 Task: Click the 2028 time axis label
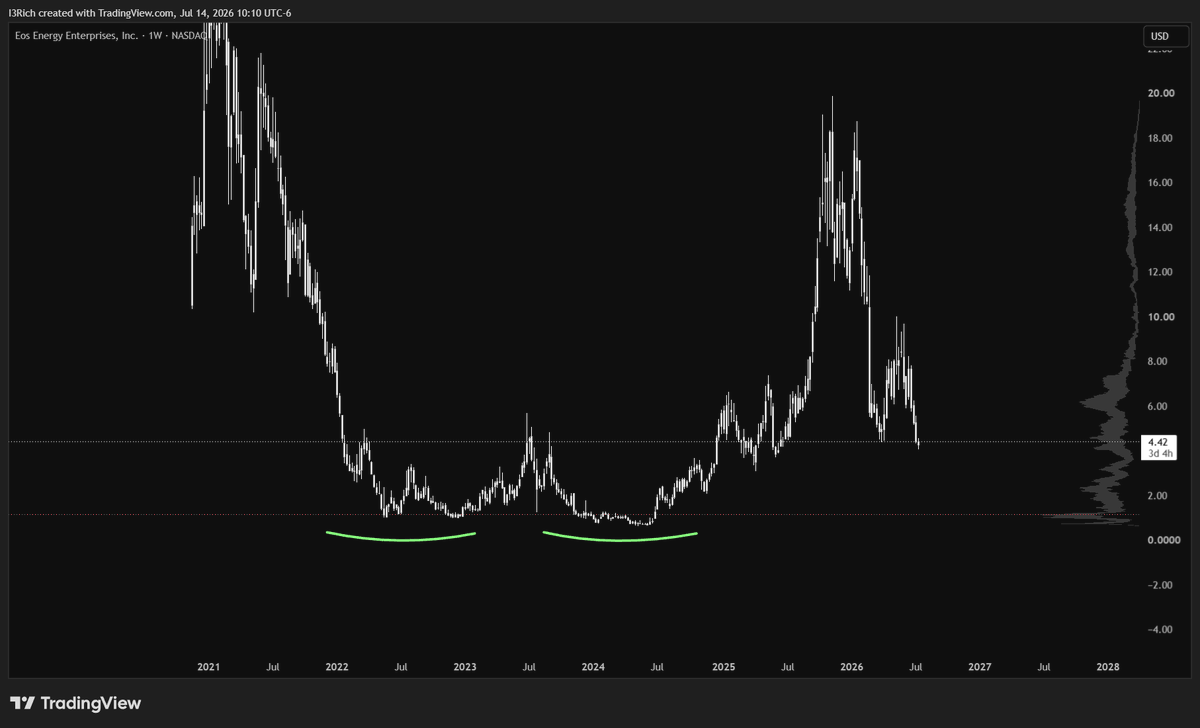pos(1108,666)
